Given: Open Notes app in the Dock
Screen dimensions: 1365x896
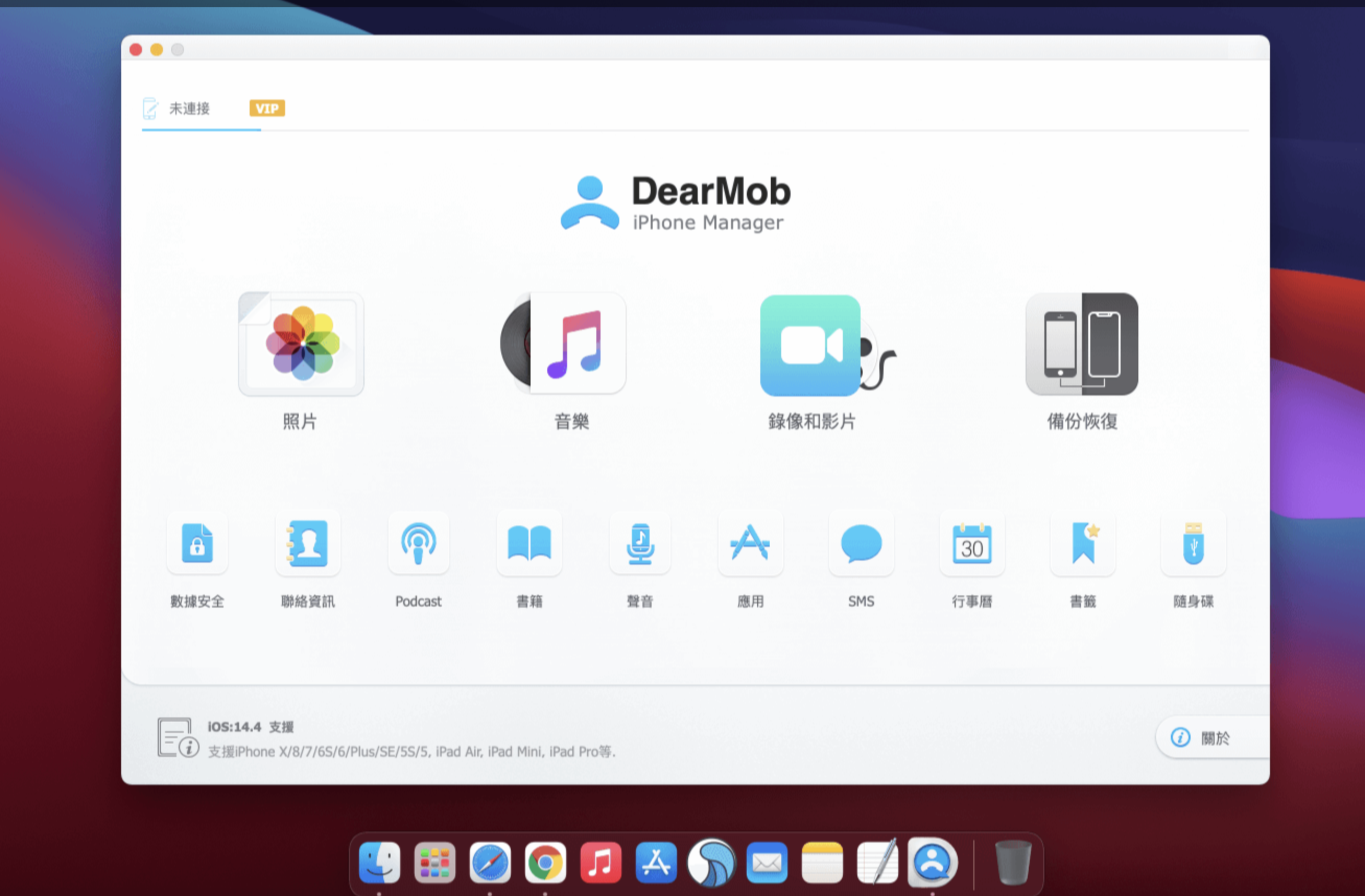Looking at the screenshot, I should [x=822, y=862].
